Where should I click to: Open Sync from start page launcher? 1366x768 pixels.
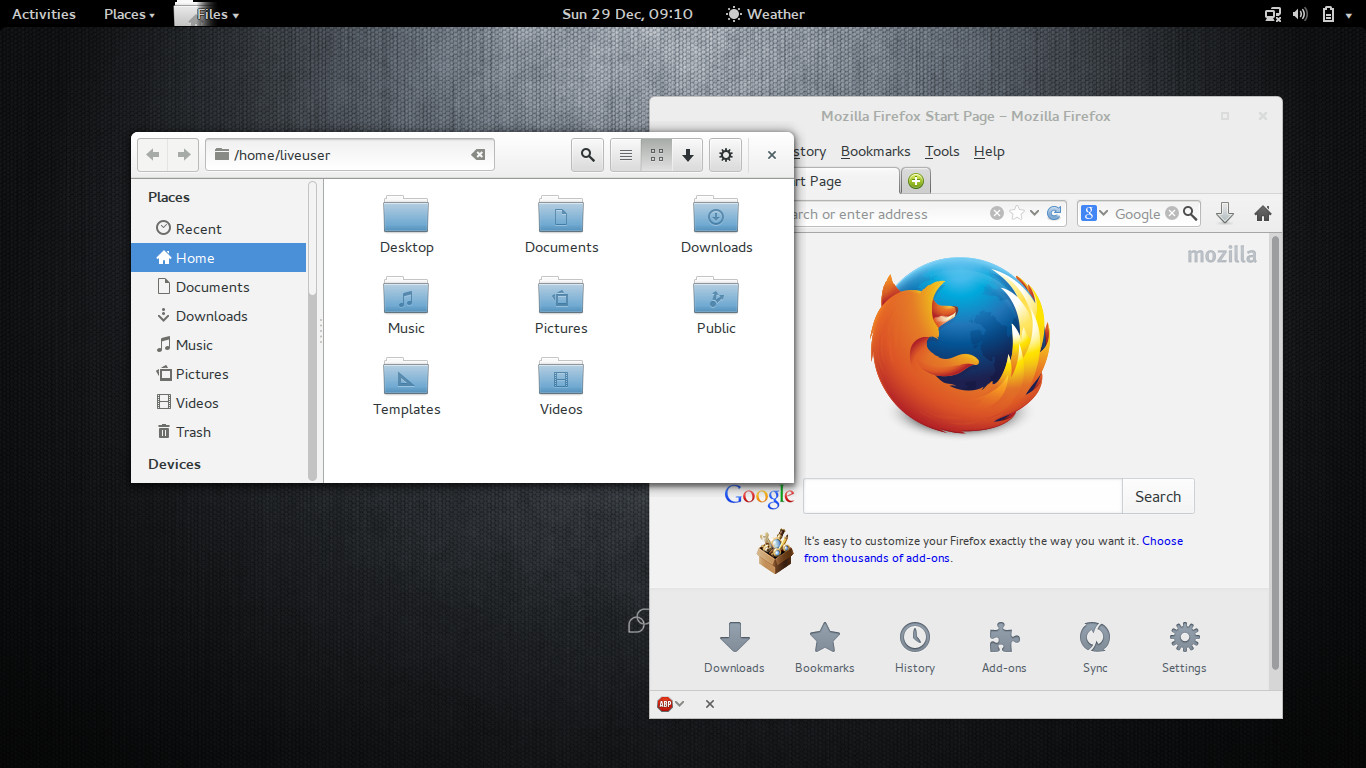1095,648
